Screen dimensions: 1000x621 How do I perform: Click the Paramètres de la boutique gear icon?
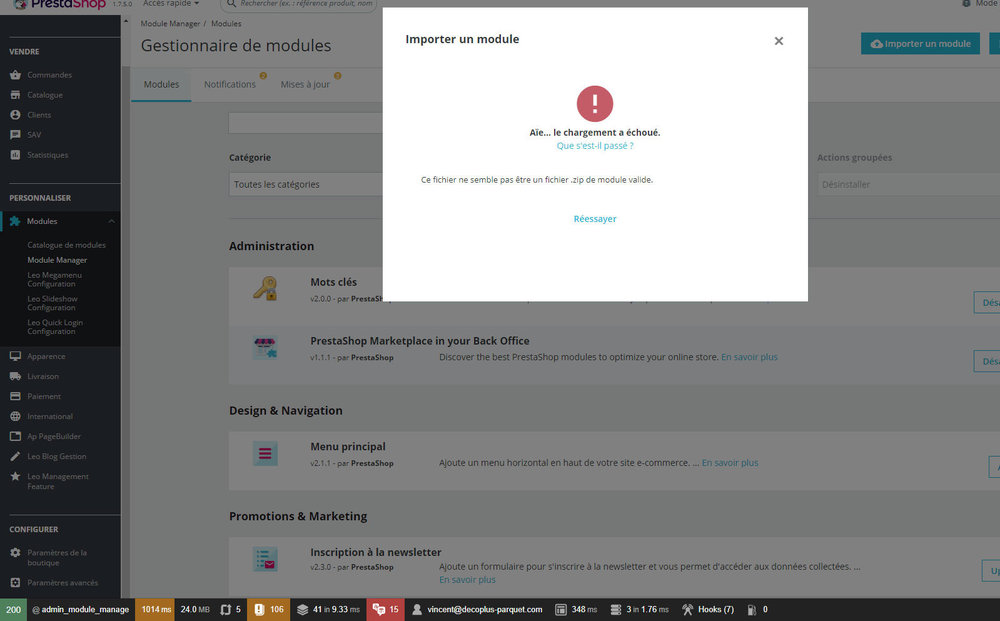coord(15,553)
